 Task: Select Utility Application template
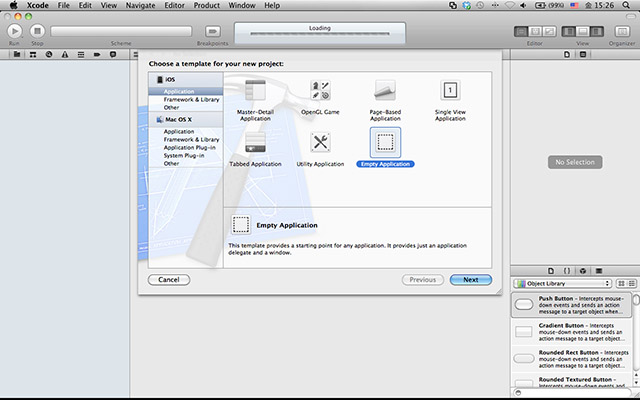(320, 149)
